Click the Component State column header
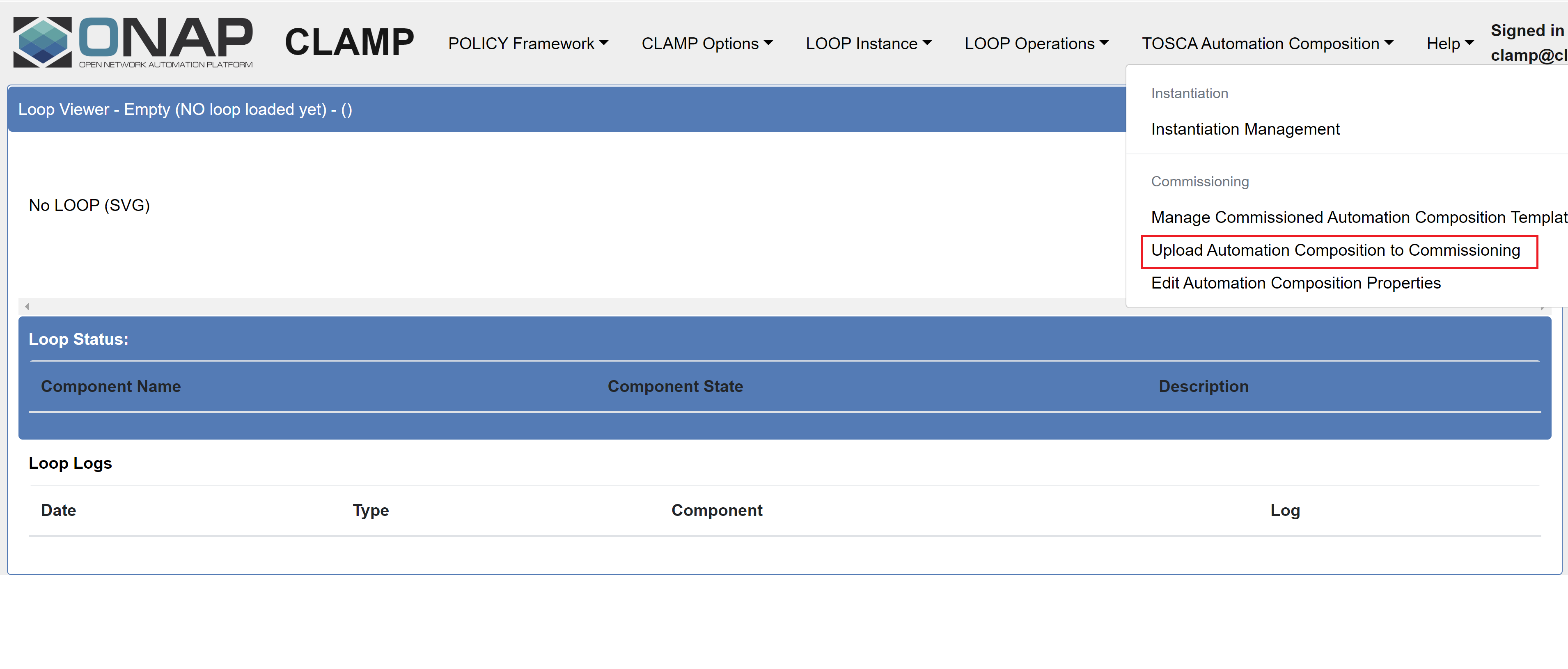The width and height of the screenshot is (1568, 669). coord(675,387)
